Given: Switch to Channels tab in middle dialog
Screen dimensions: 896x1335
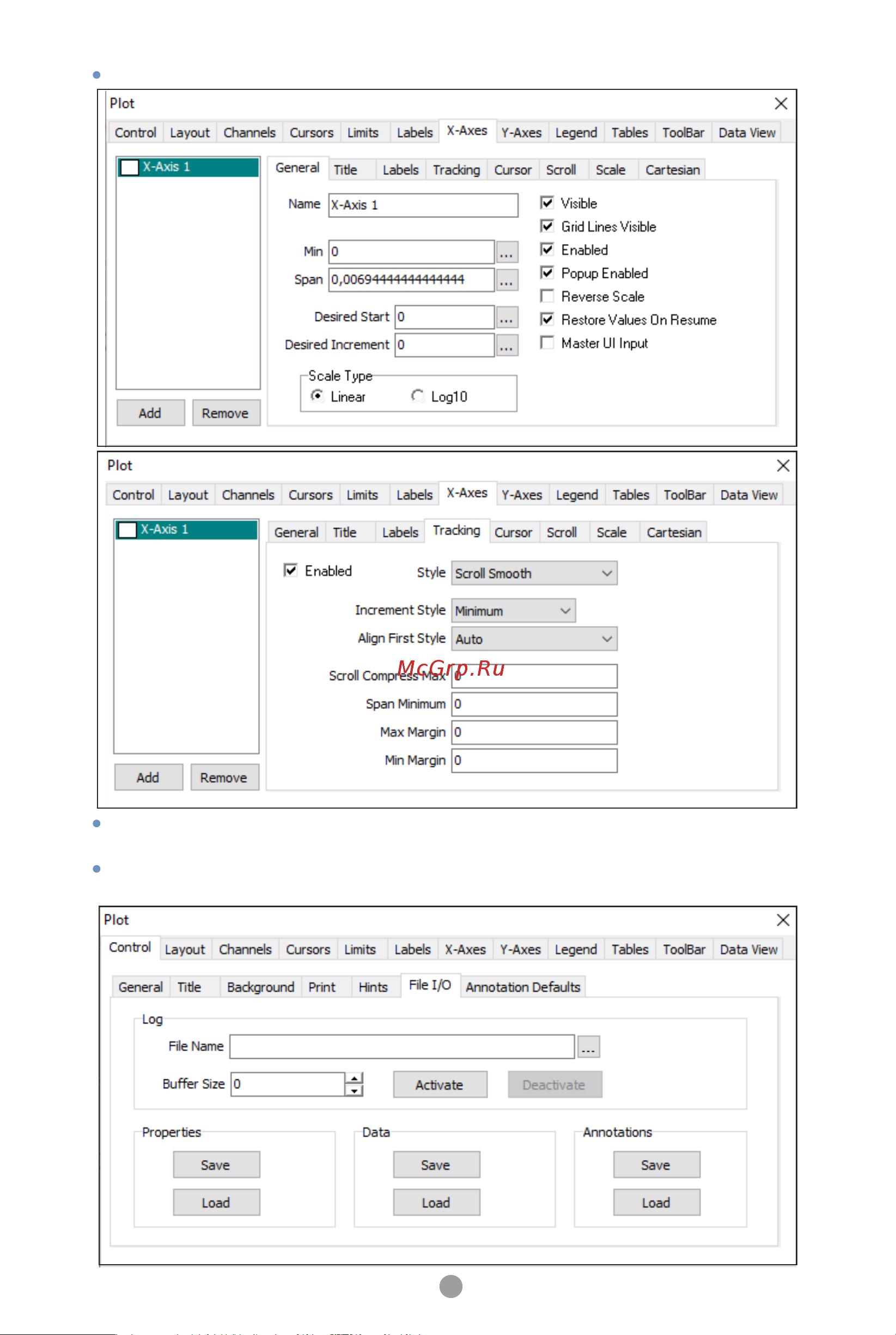Looking at the screenshot, I should pos(248,495).
